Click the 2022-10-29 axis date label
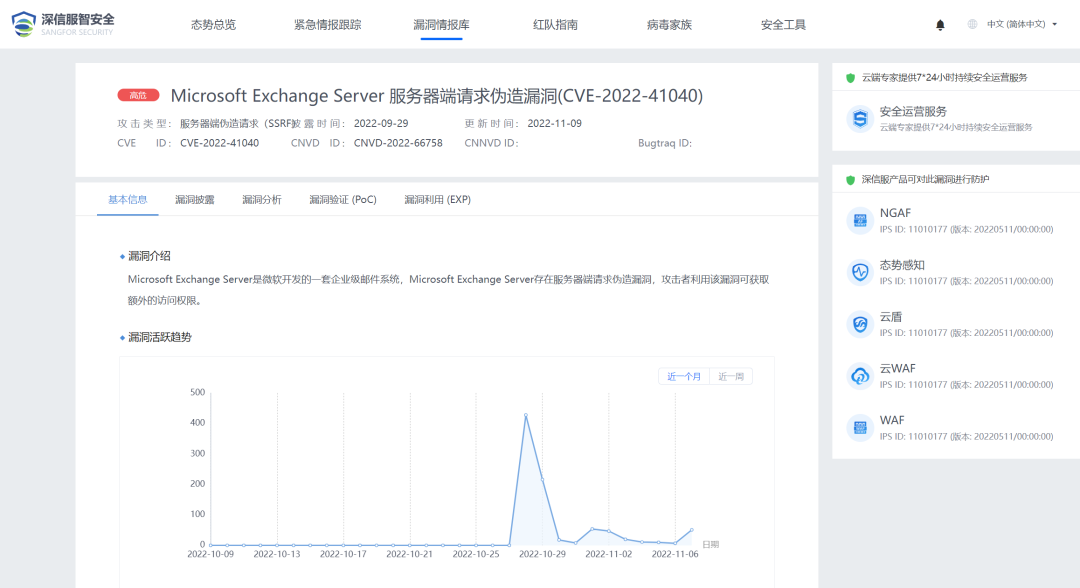1080x588 pixels. 542,554
